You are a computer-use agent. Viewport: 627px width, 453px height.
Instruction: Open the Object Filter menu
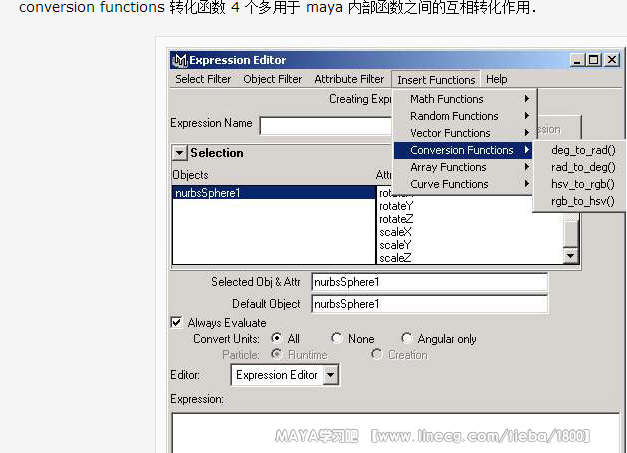click(272, 79)
